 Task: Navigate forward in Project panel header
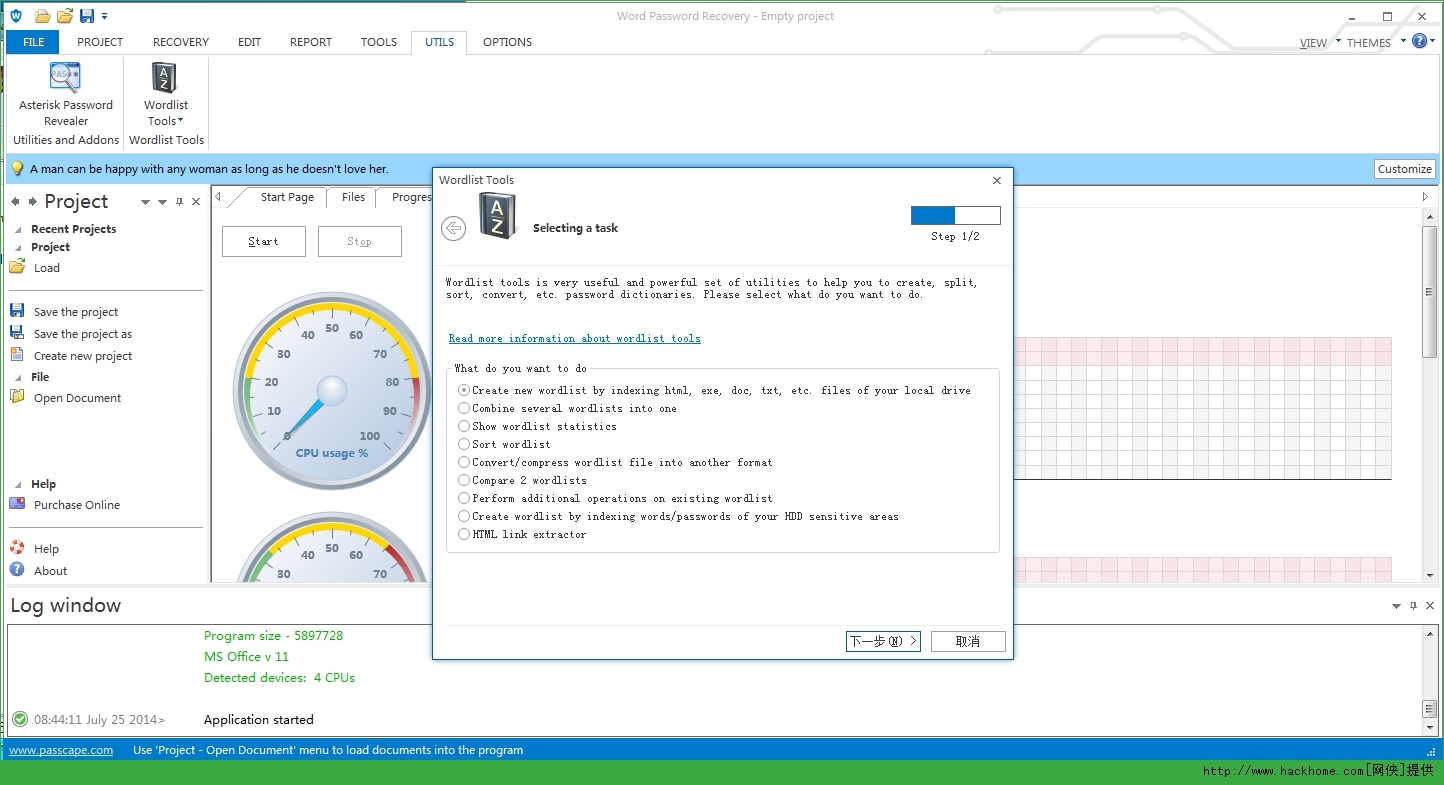(x=33, y=202)
